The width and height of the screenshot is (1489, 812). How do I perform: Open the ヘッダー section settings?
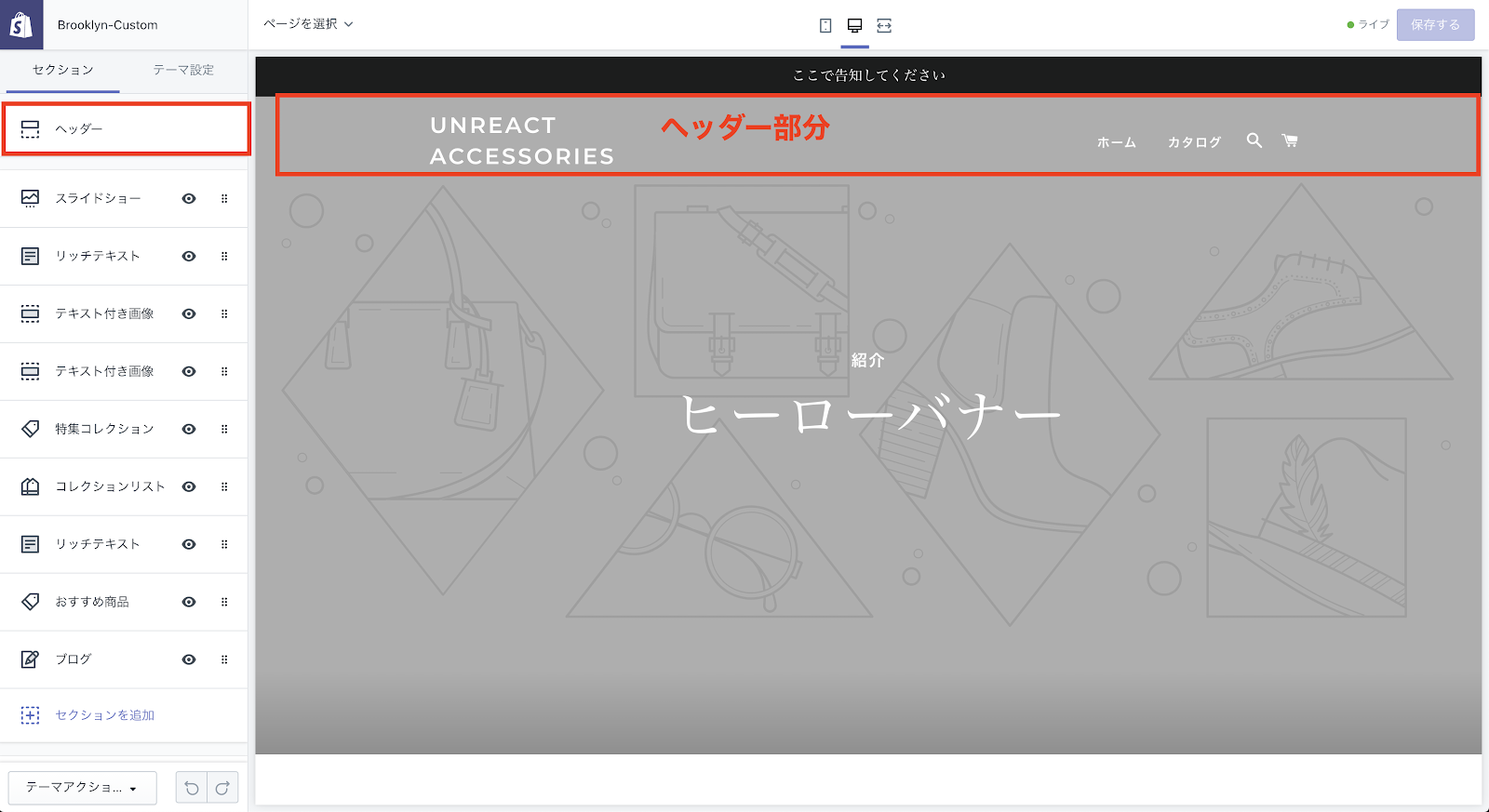pyautogui.click(x=126, y=129)
